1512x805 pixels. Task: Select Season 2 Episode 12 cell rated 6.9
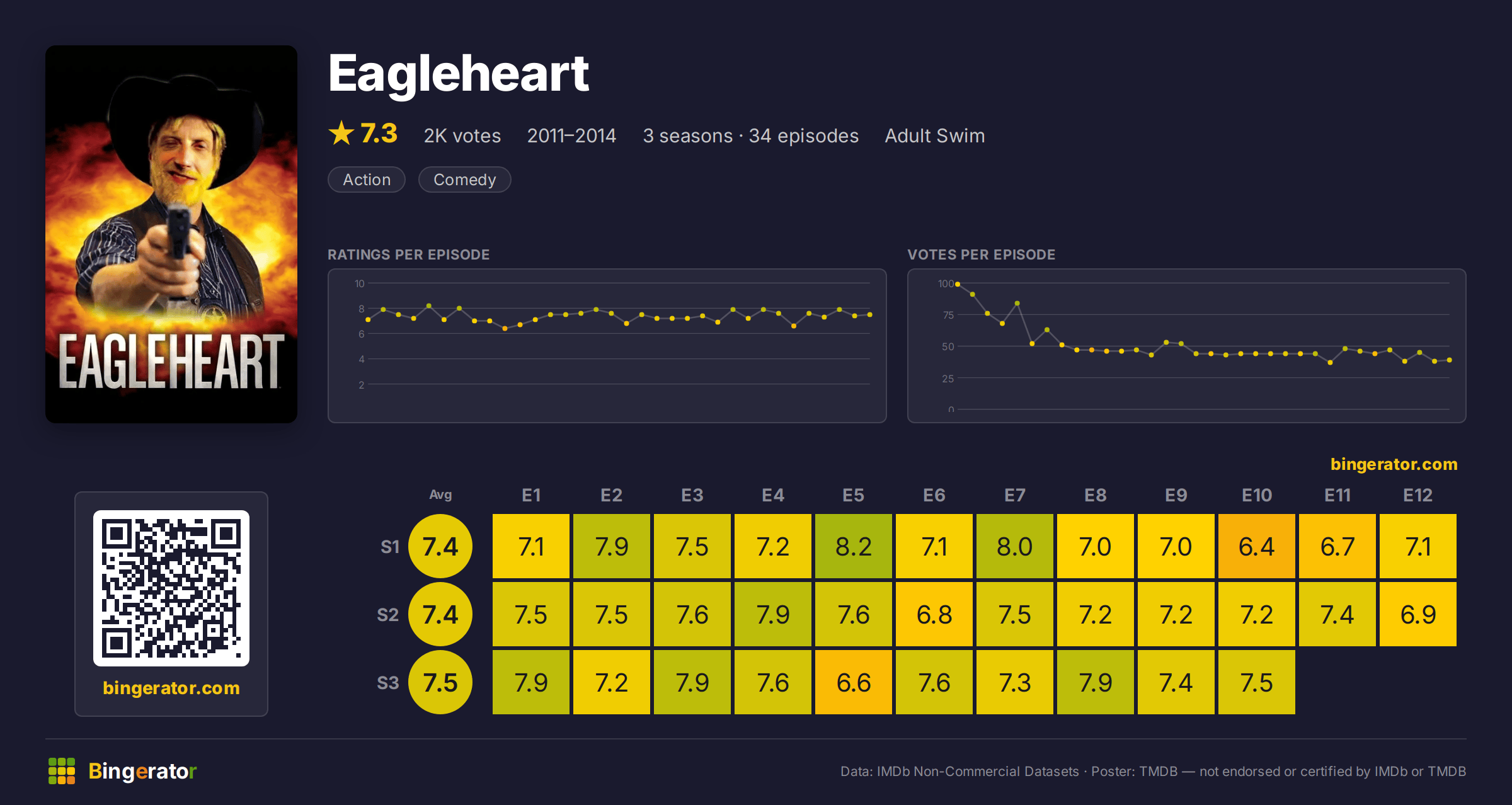1418,614
